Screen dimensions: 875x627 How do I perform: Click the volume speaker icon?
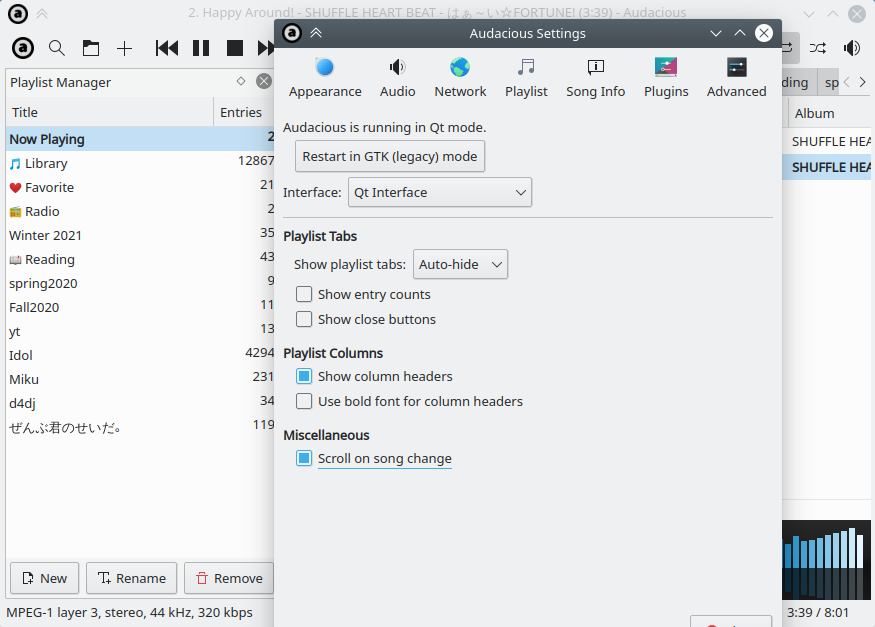(x=852, y=48)
